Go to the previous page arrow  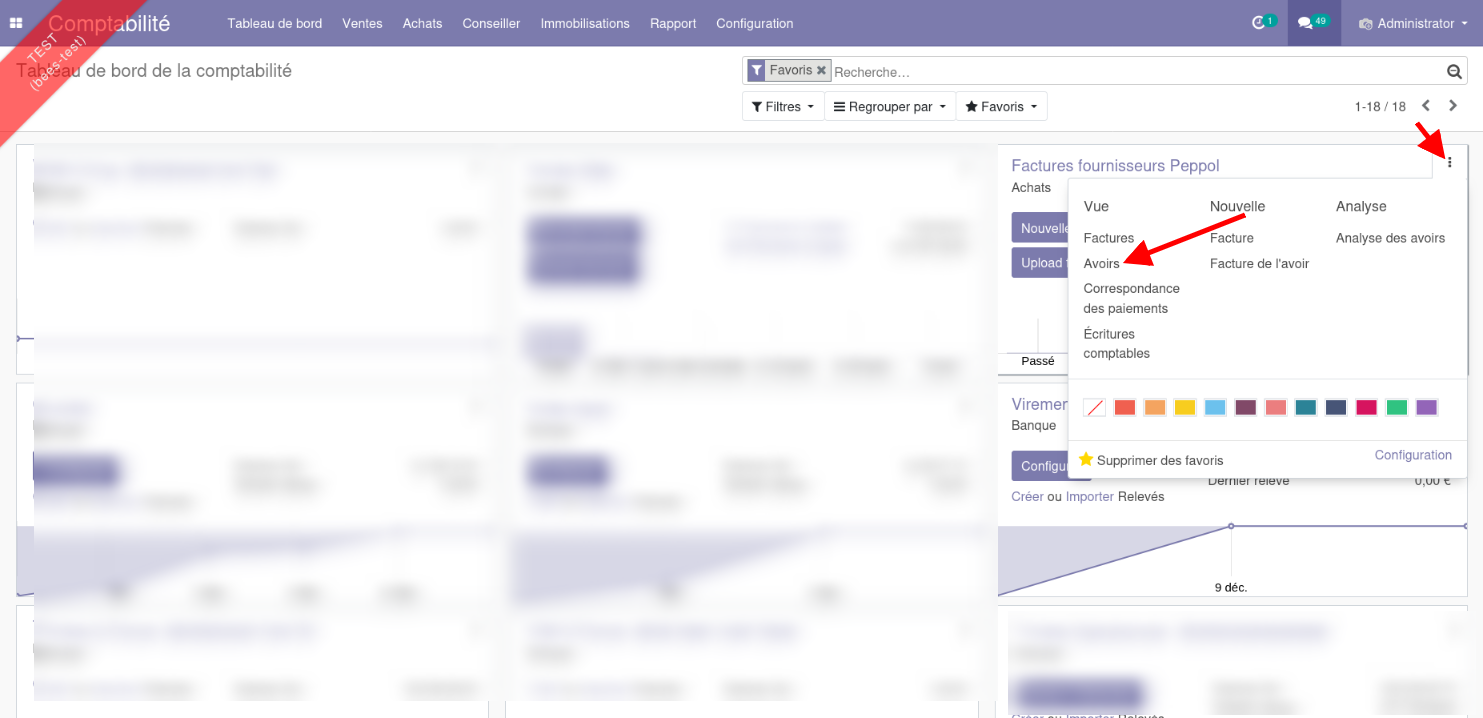click(x=1426, y=106)
